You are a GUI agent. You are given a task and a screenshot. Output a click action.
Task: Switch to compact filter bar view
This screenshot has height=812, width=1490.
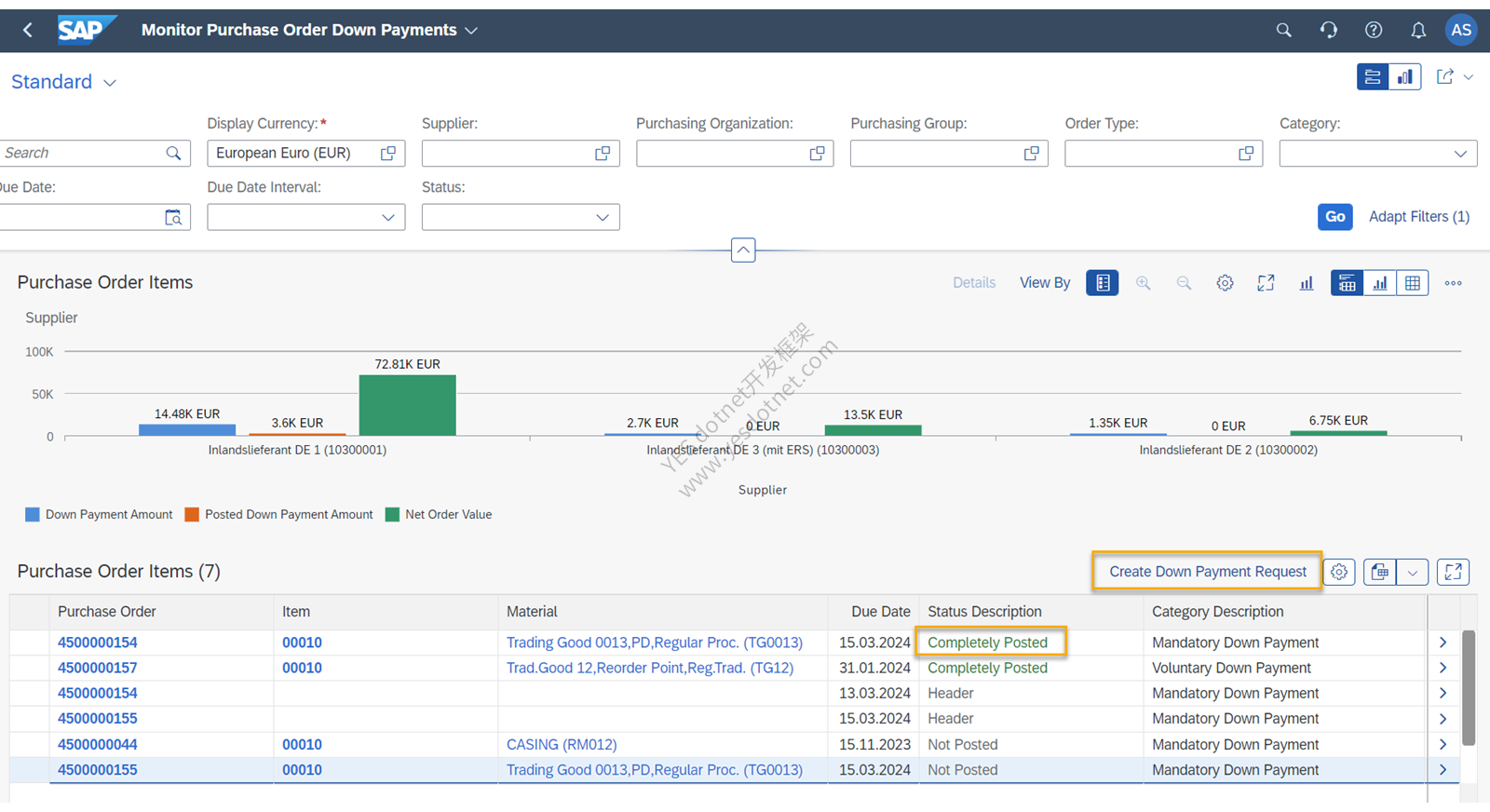(x=1373, y=77)
